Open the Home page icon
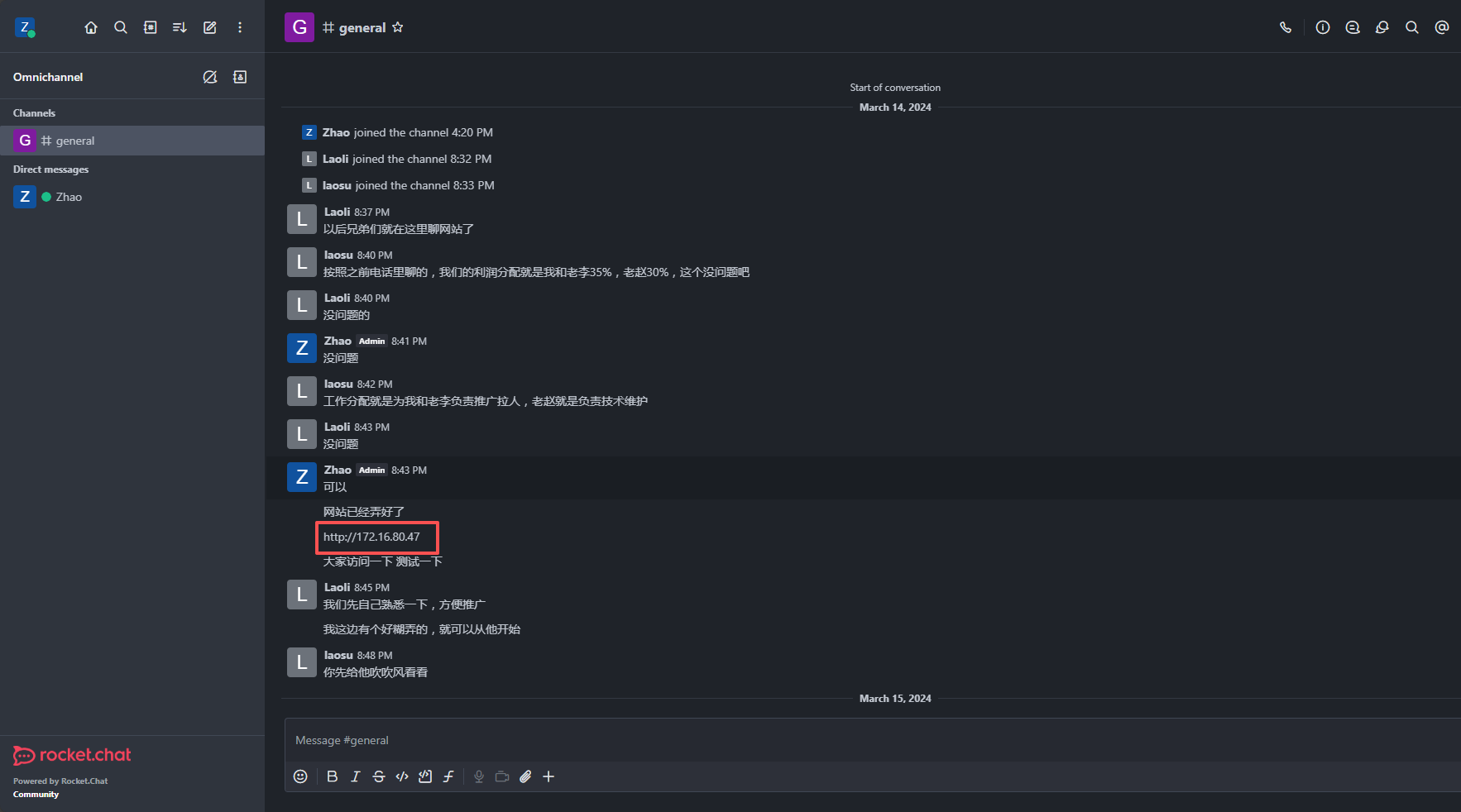The image size is (1461, 812). (x=91, y=27)
